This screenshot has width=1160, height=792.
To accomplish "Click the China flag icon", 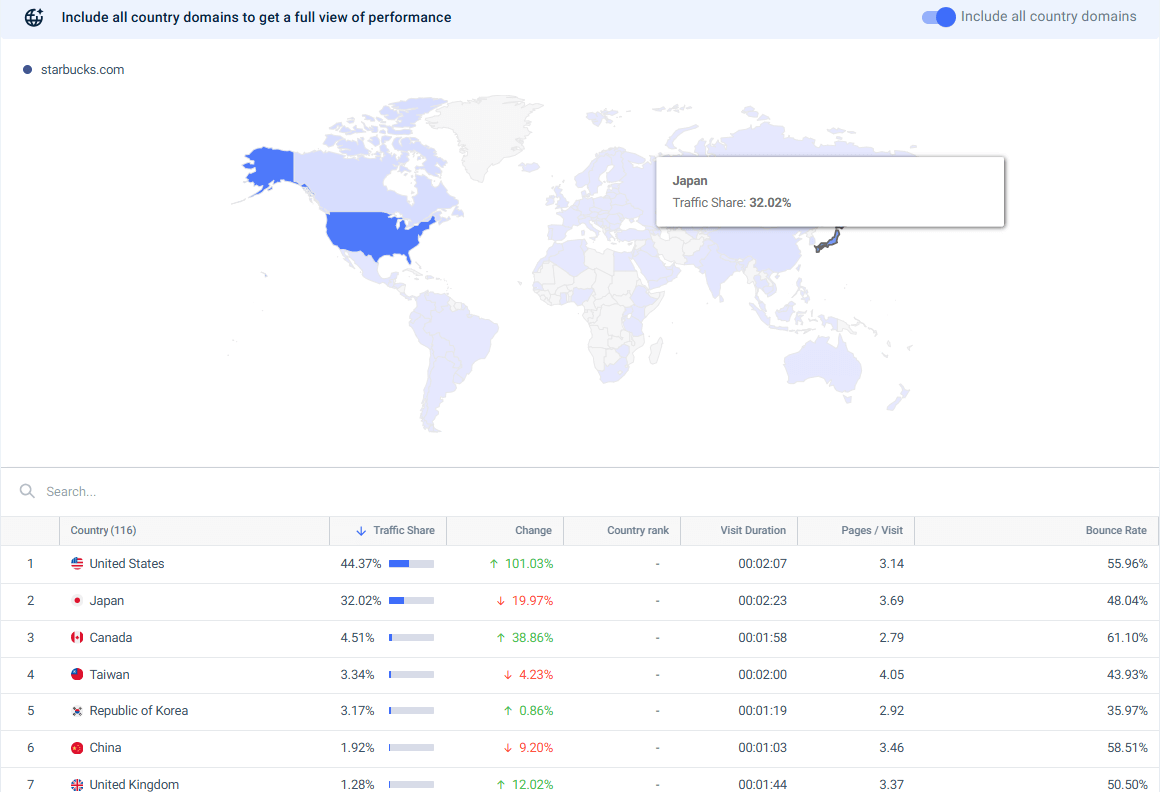I will [77, 748].
